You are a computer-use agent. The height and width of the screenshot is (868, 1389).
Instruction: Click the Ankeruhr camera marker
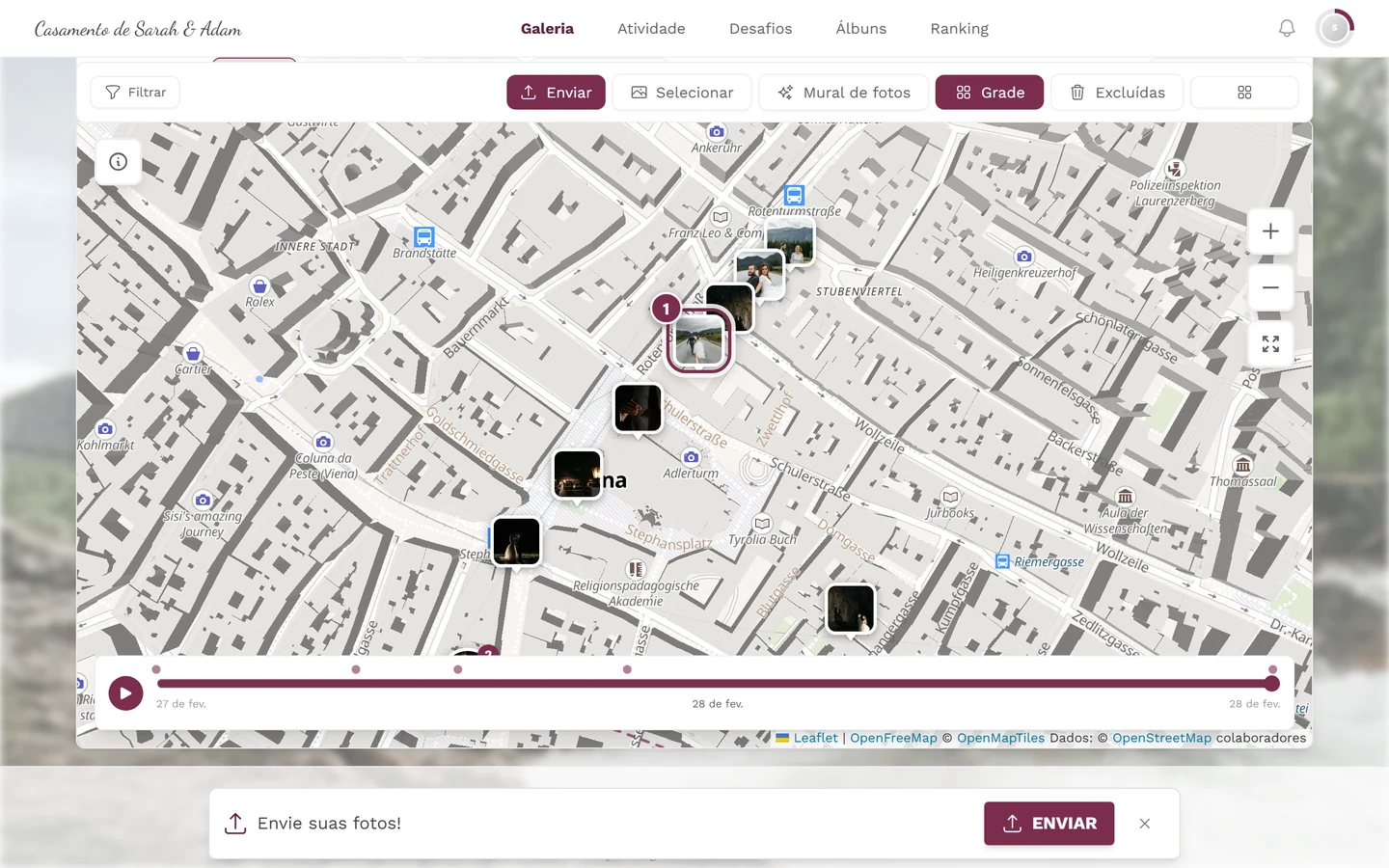717,132
